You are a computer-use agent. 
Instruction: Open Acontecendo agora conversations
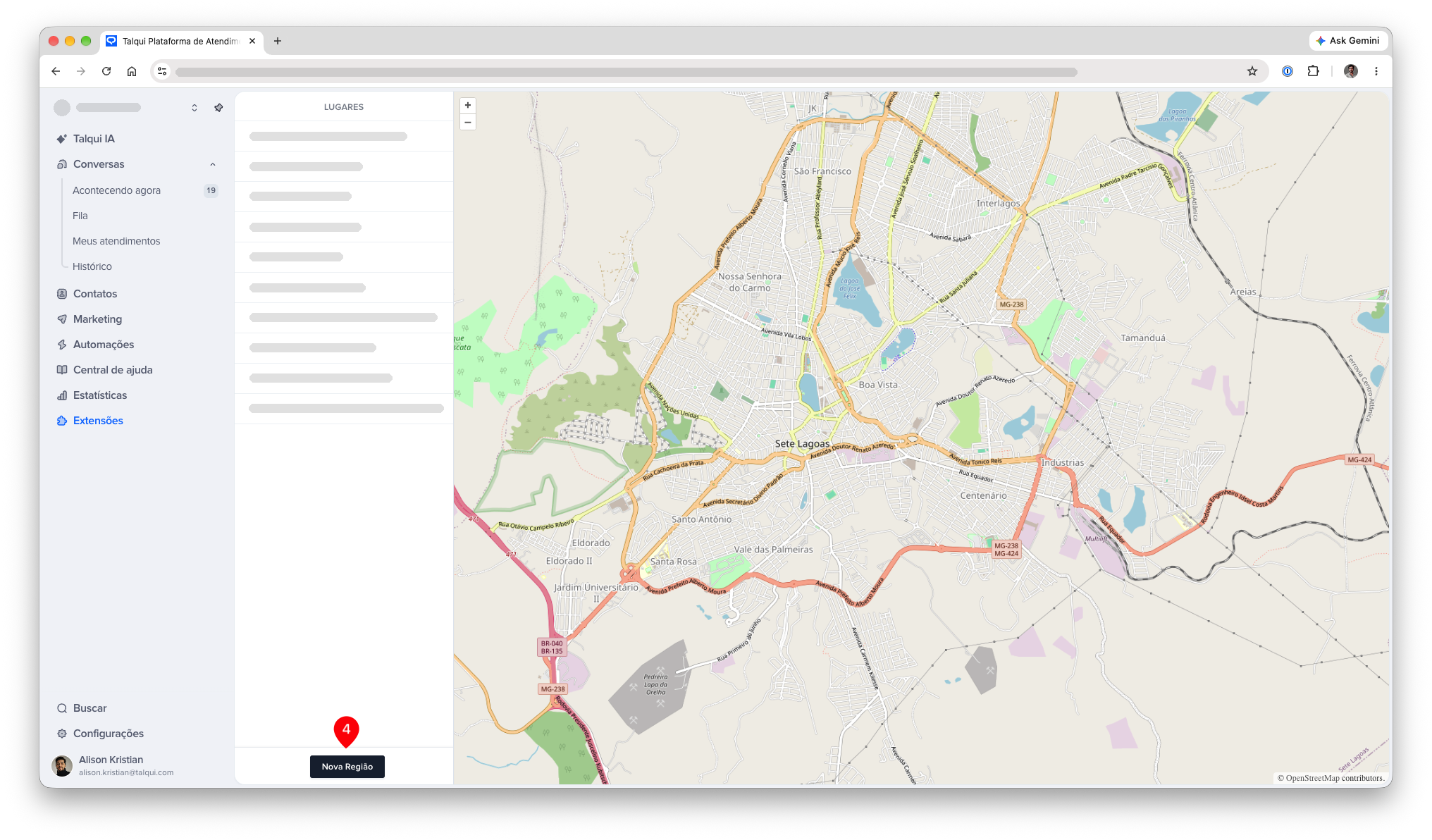tap(116, 190)
